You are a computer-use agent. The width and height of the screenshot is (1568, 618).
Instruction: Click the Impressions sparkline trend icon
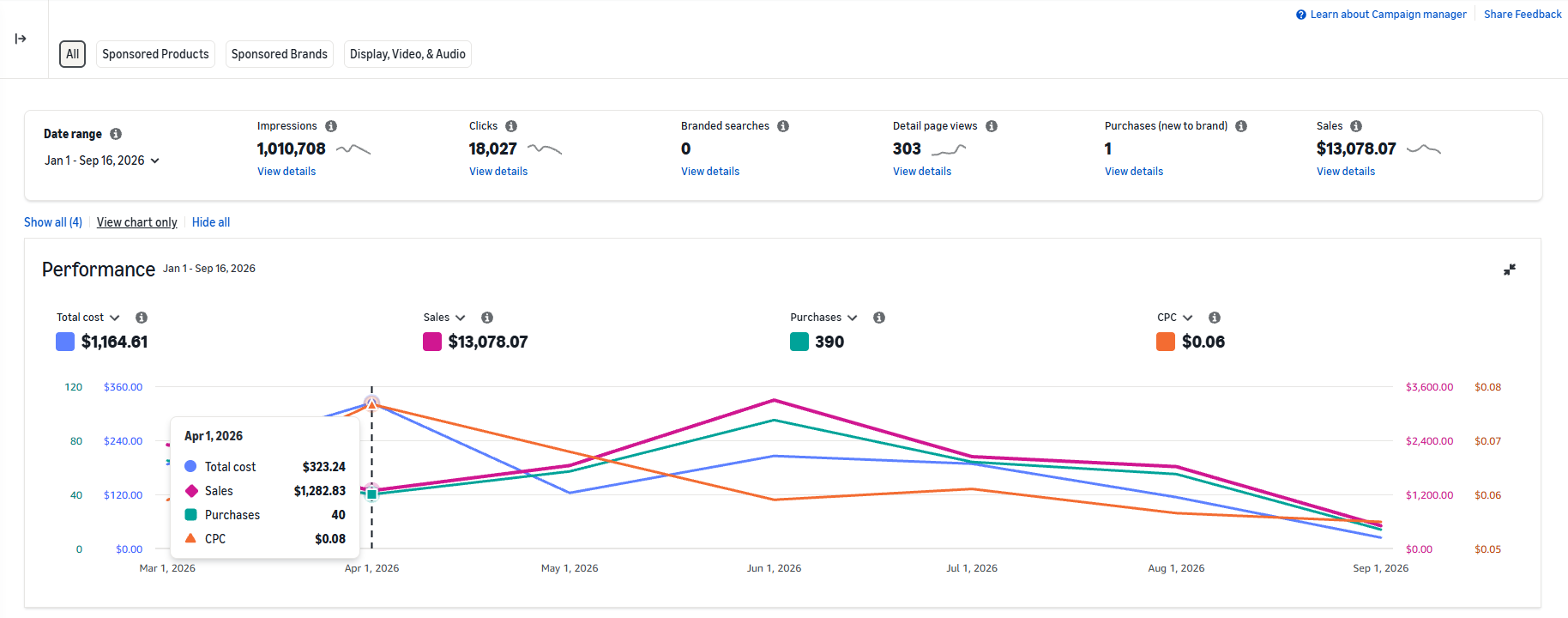pyautogui.click(x=353, y=149)
